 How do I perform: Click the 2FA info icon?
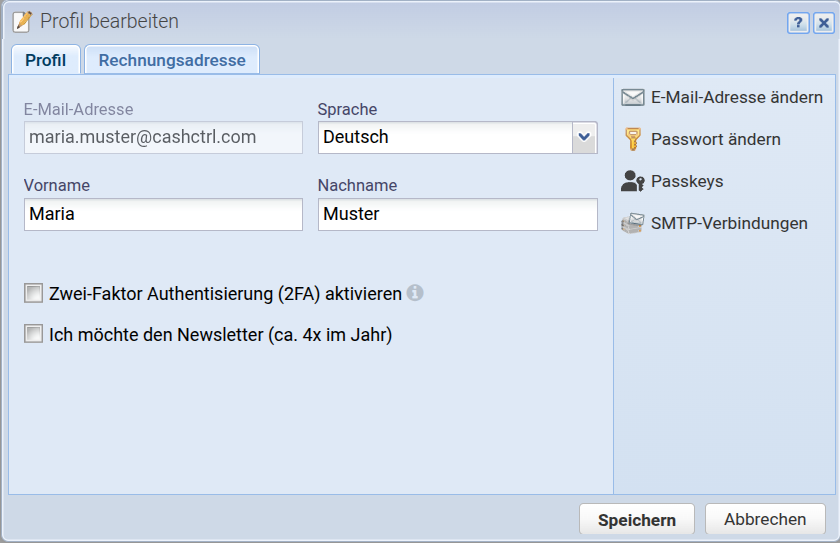pyautogui.click(x=415, y=293)
